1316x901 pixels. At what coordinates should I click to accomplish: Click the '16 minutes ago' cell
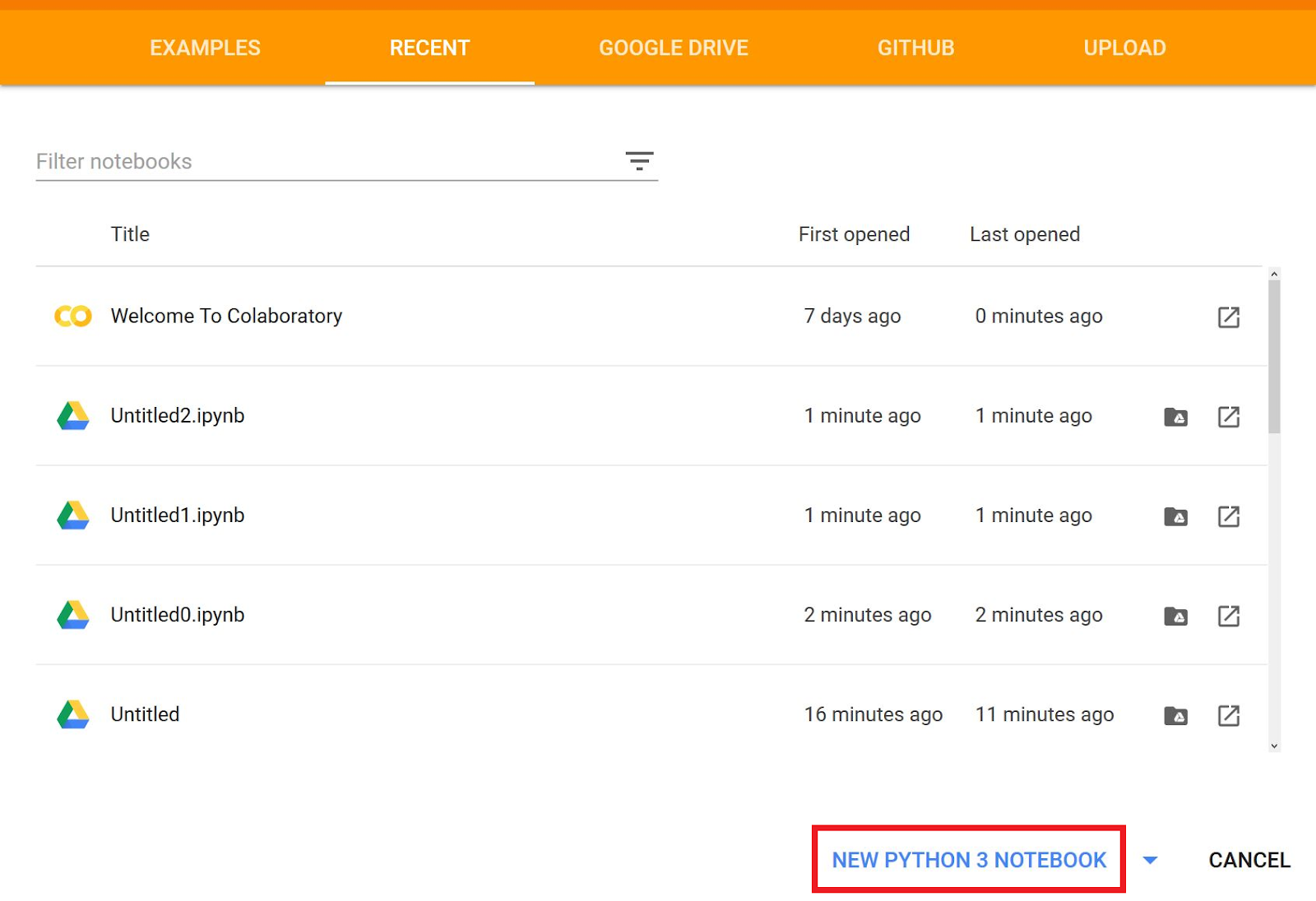tap(873, 714)
